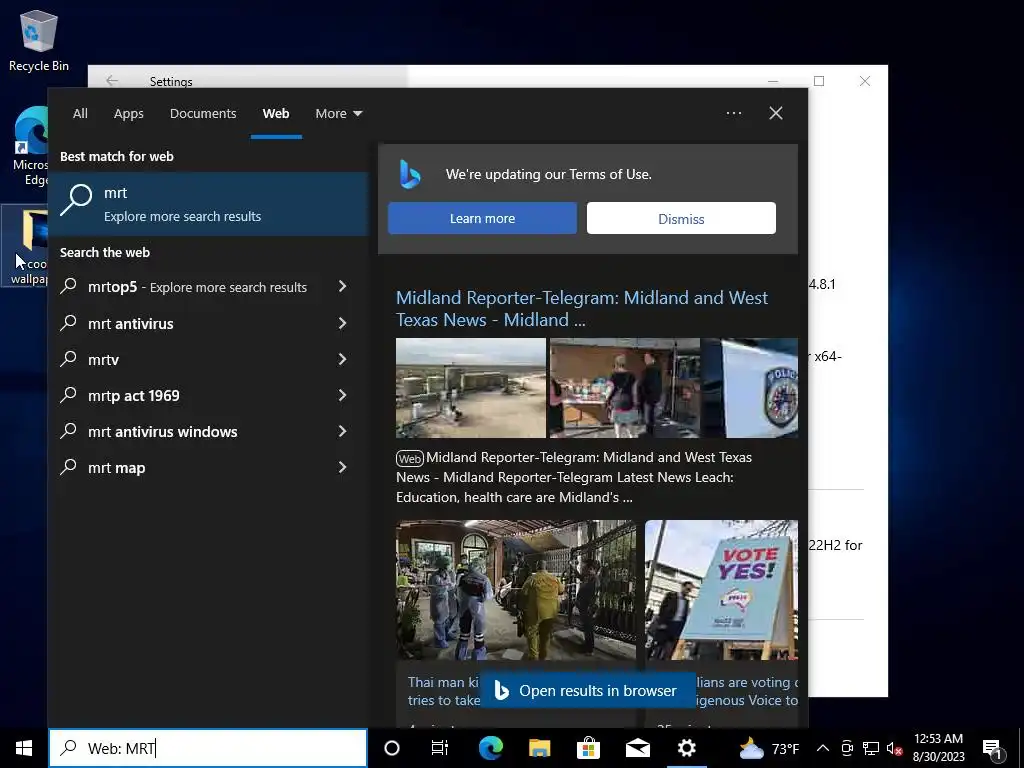
Task: Expand the mrt antivirus suggestion arrow
Action: click(x=342, y=323)
